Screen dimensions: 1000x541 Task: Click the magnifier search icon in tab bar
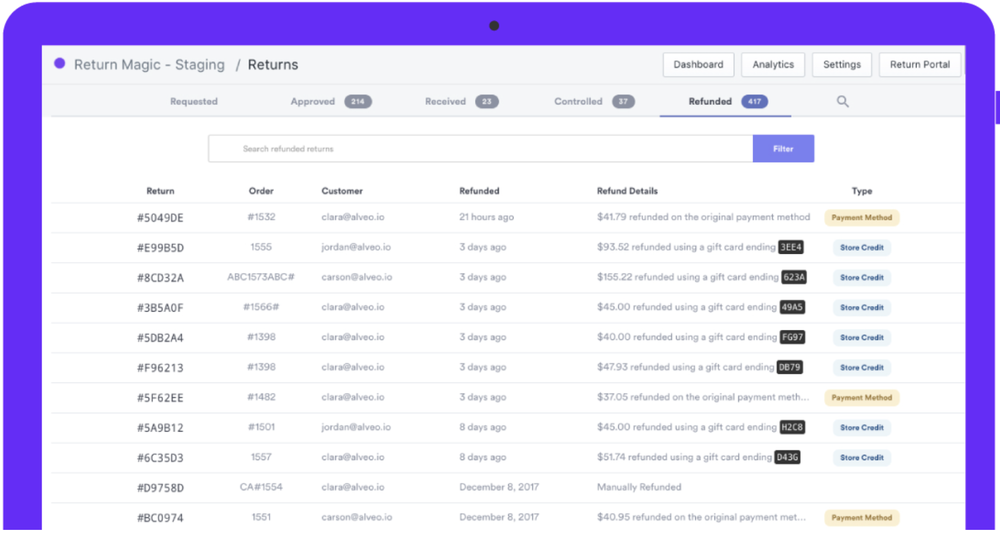[x=842, y=101]
